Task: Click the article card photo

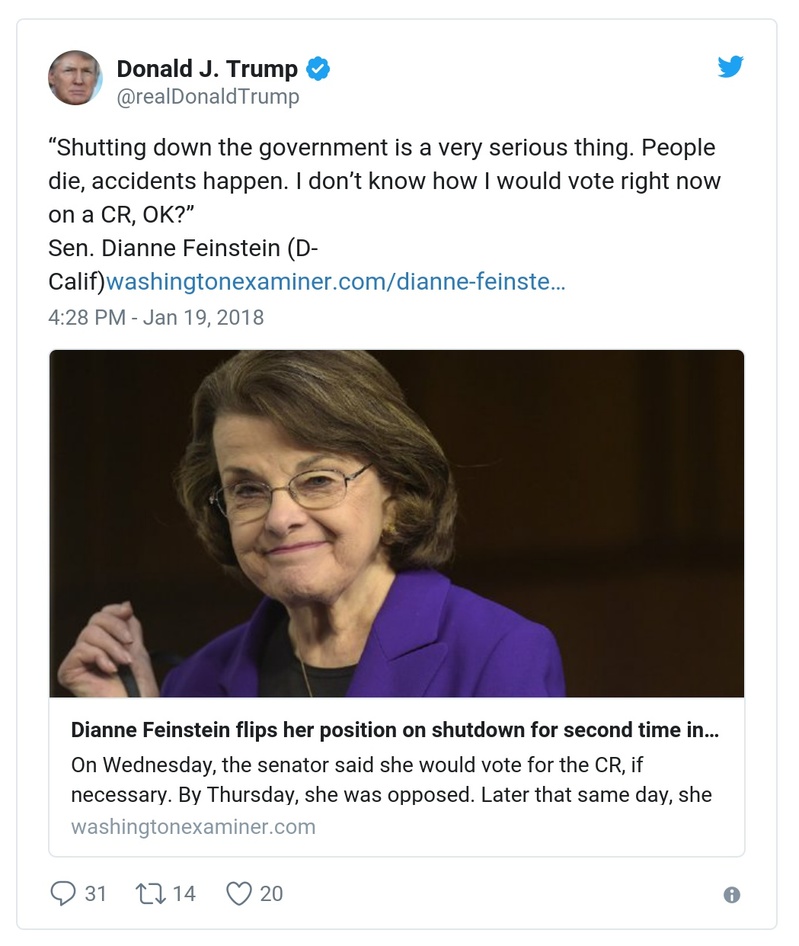Action: click(397, 523)
